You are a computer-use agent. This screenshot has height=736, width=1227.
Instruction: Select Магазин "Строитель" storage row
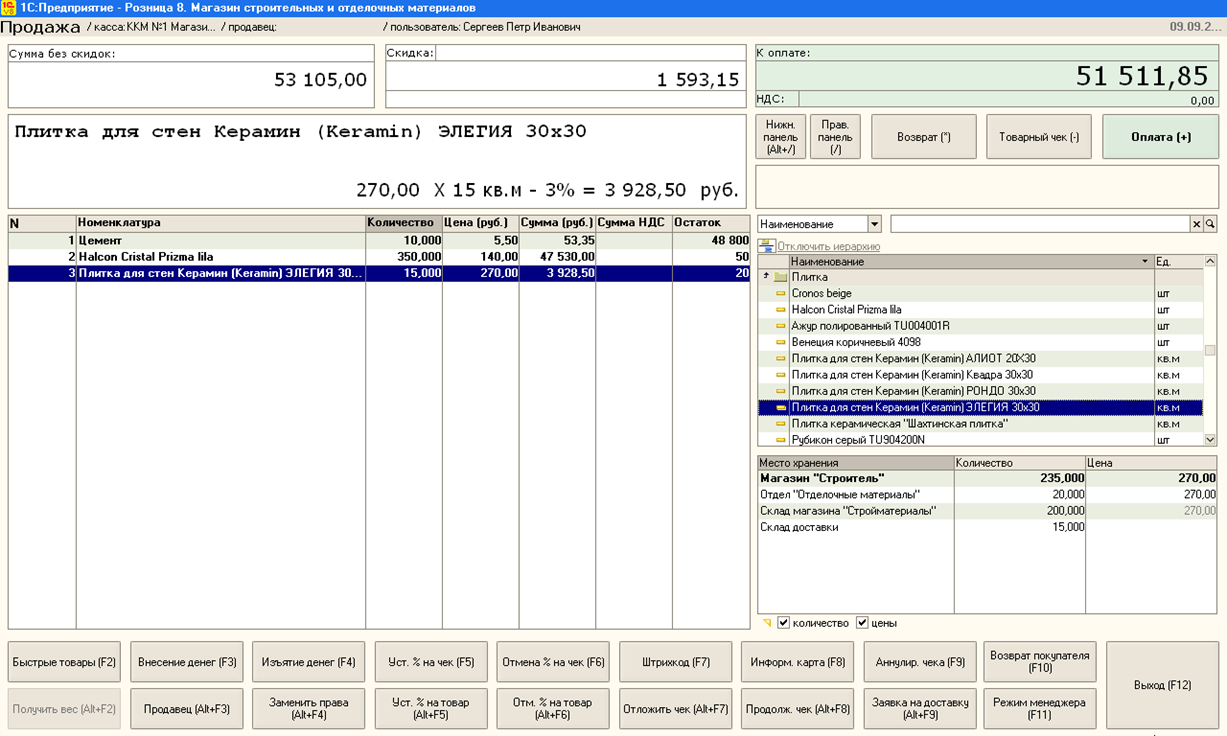click(x=987, y=478)
